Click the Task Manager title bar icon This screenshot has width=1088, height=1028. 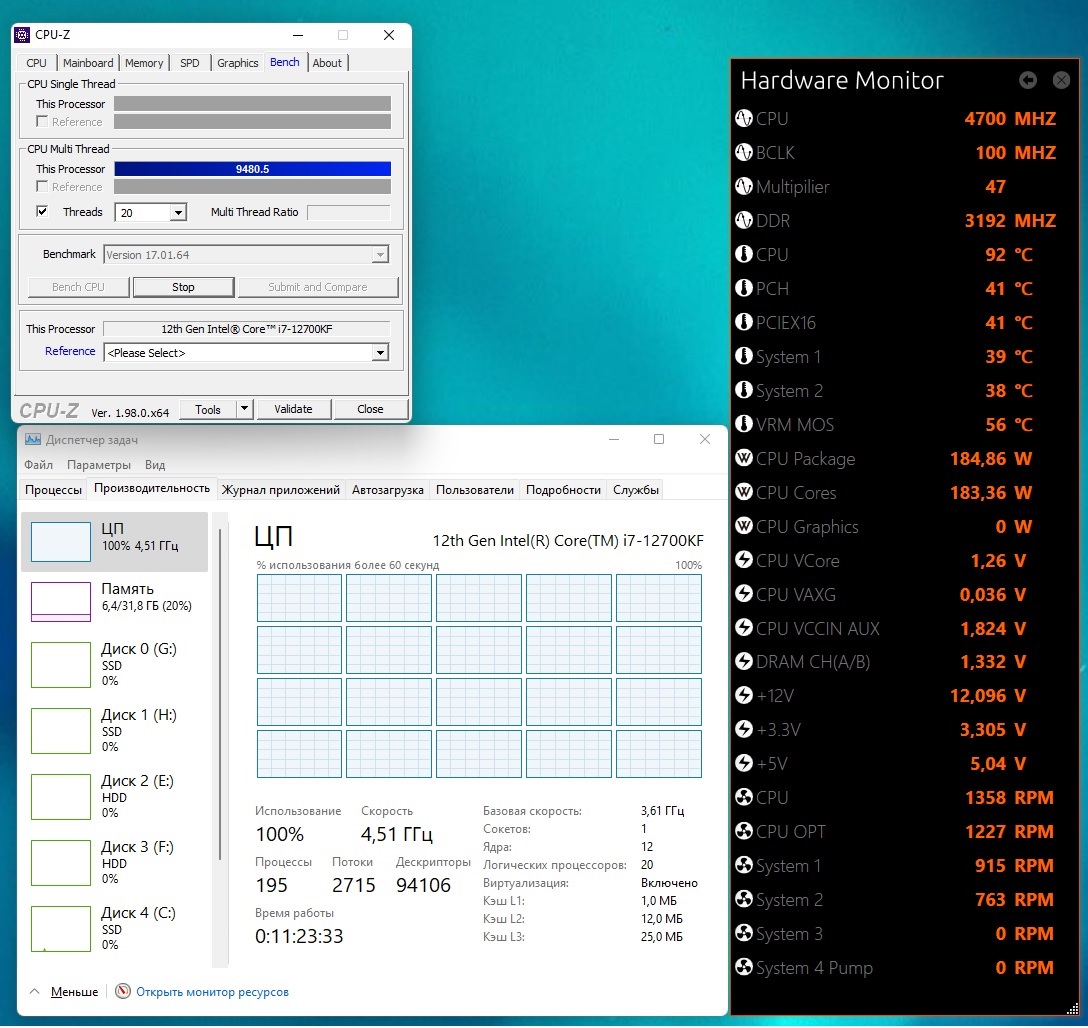tap(33, 439)
